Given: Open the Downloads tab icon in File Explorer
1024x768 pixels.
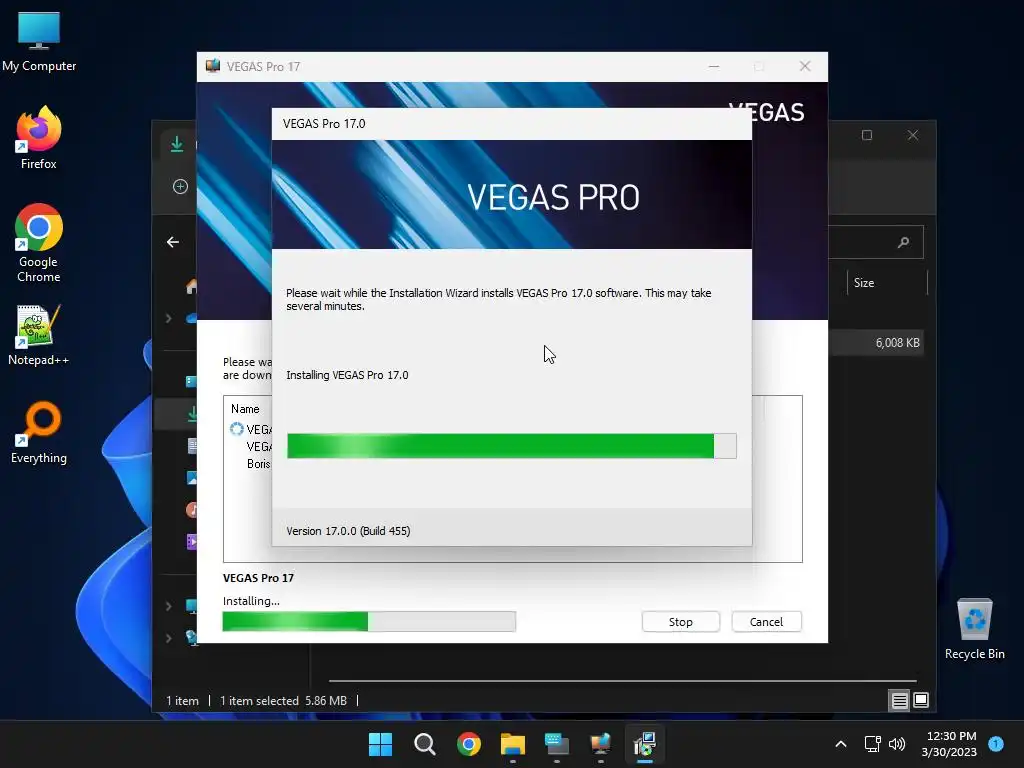Looking at the screenshot, I should [x=176, y=144].
